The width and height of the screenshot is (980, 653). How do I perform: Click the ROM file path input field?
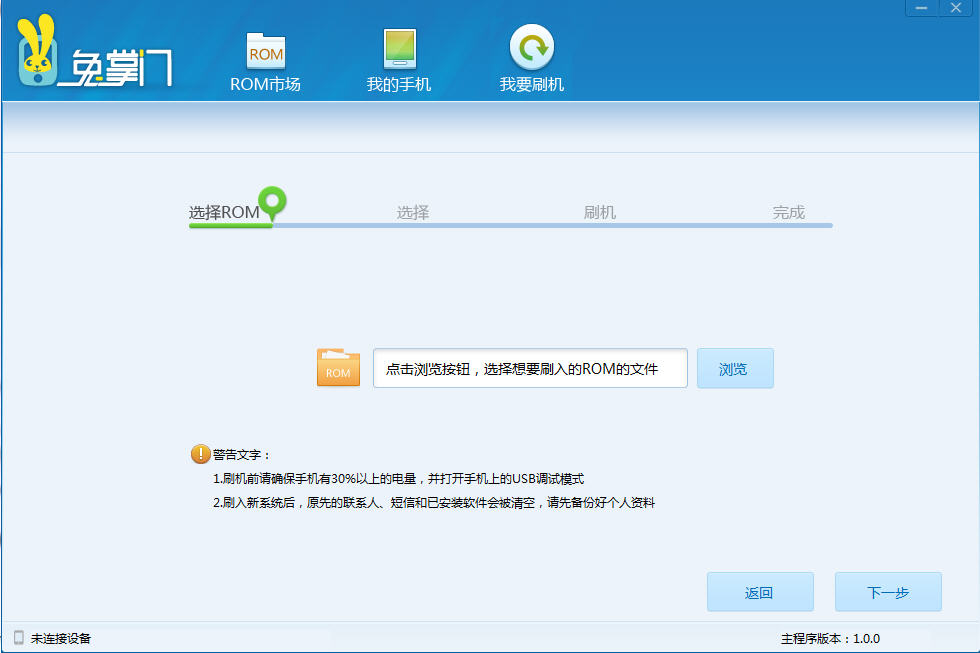tap(530, 368)
